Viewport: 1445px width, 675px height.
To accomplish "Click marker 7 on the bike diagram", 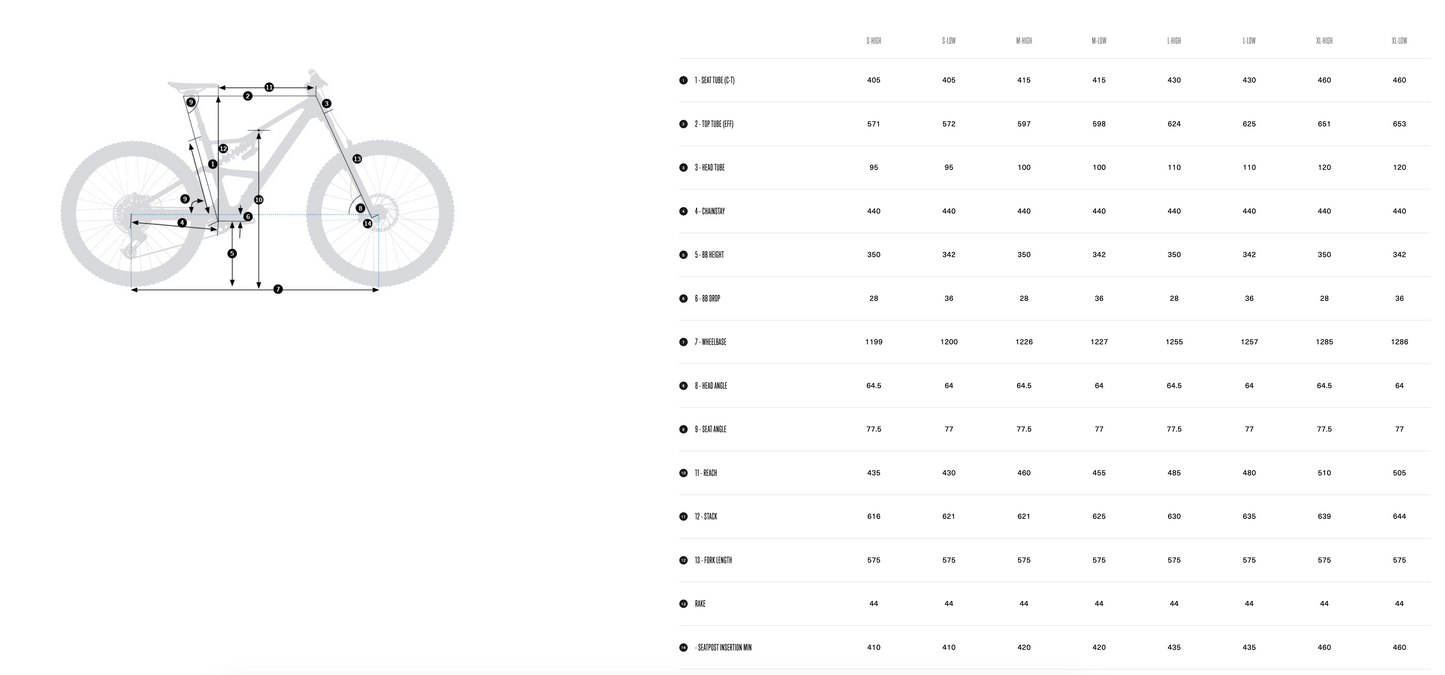I will 278,289.
